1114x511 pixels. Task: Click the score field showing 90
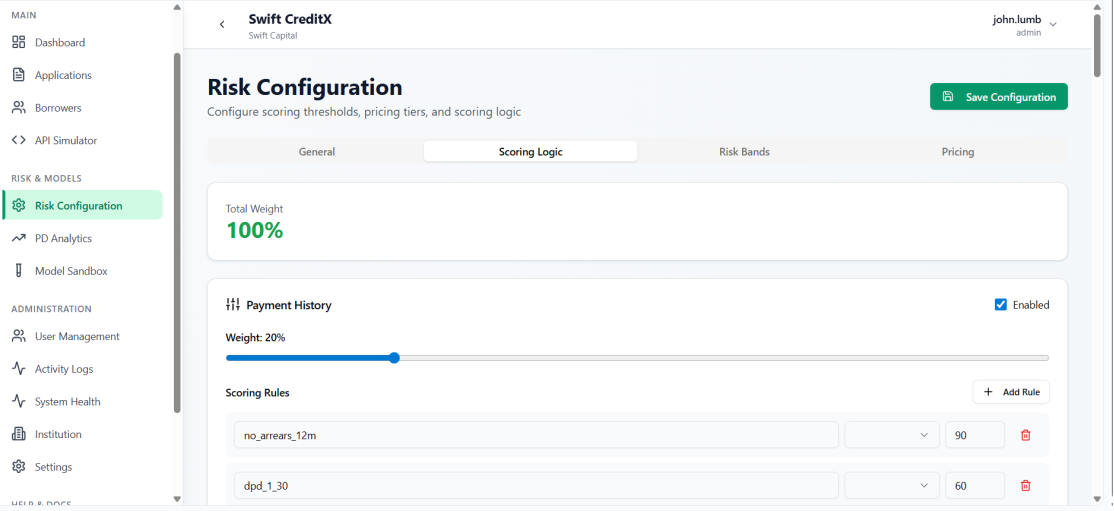974,435
